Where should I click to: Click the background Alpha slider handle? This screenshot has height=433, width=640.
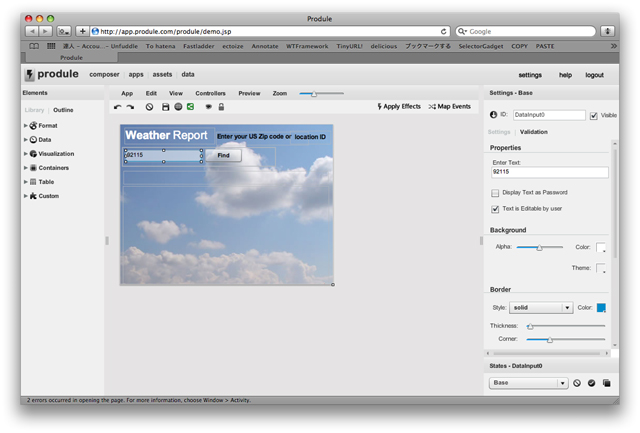[x=540, y=247]
